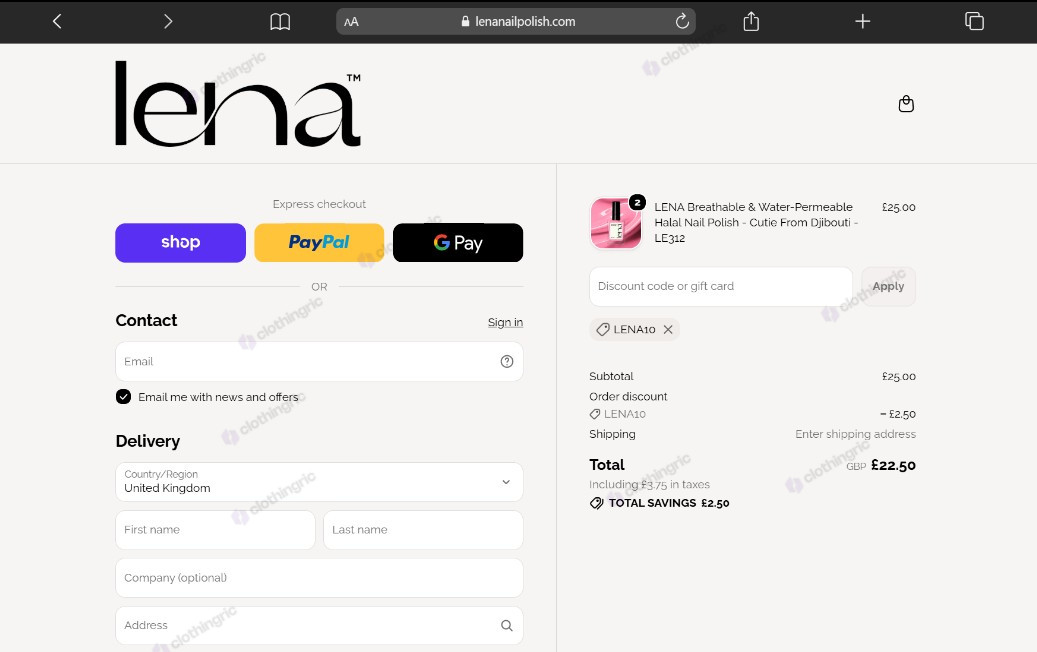Focus the Company (optional) field
This screenshot has height=652, width=1037.
tap(319, 578)
